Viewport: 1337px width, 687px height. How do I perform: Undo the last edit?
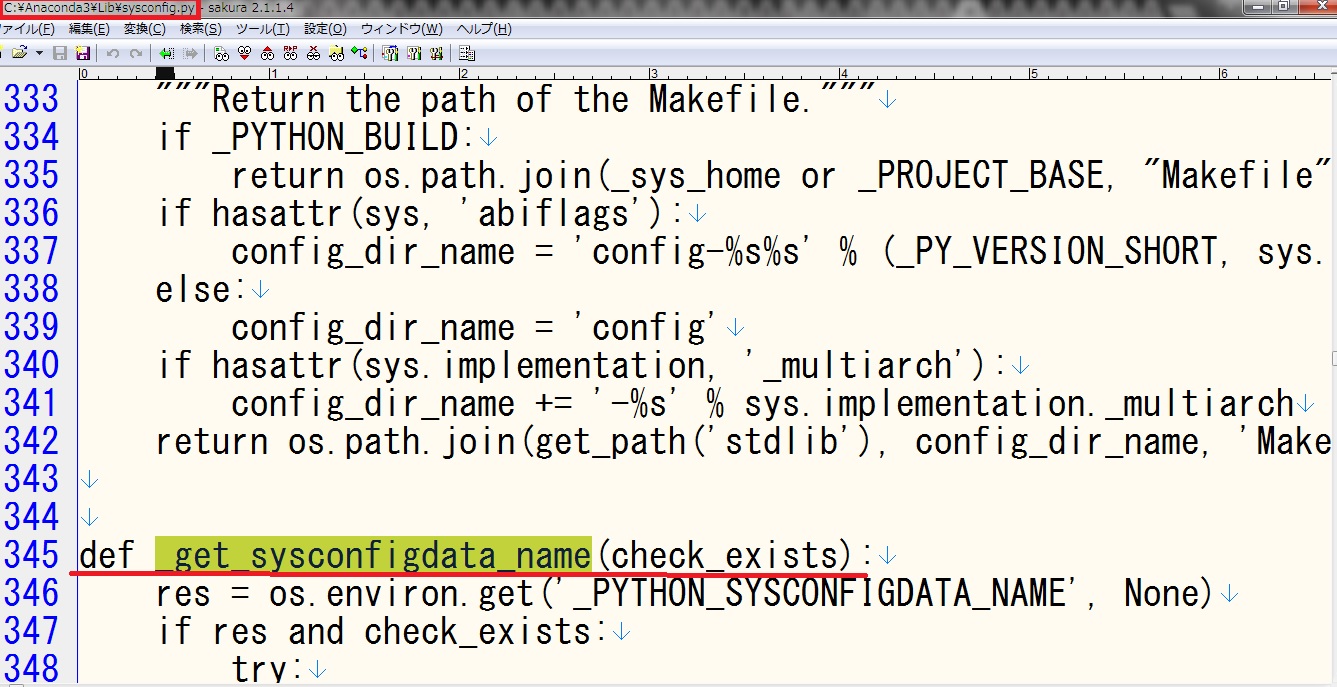pos(114,53)
